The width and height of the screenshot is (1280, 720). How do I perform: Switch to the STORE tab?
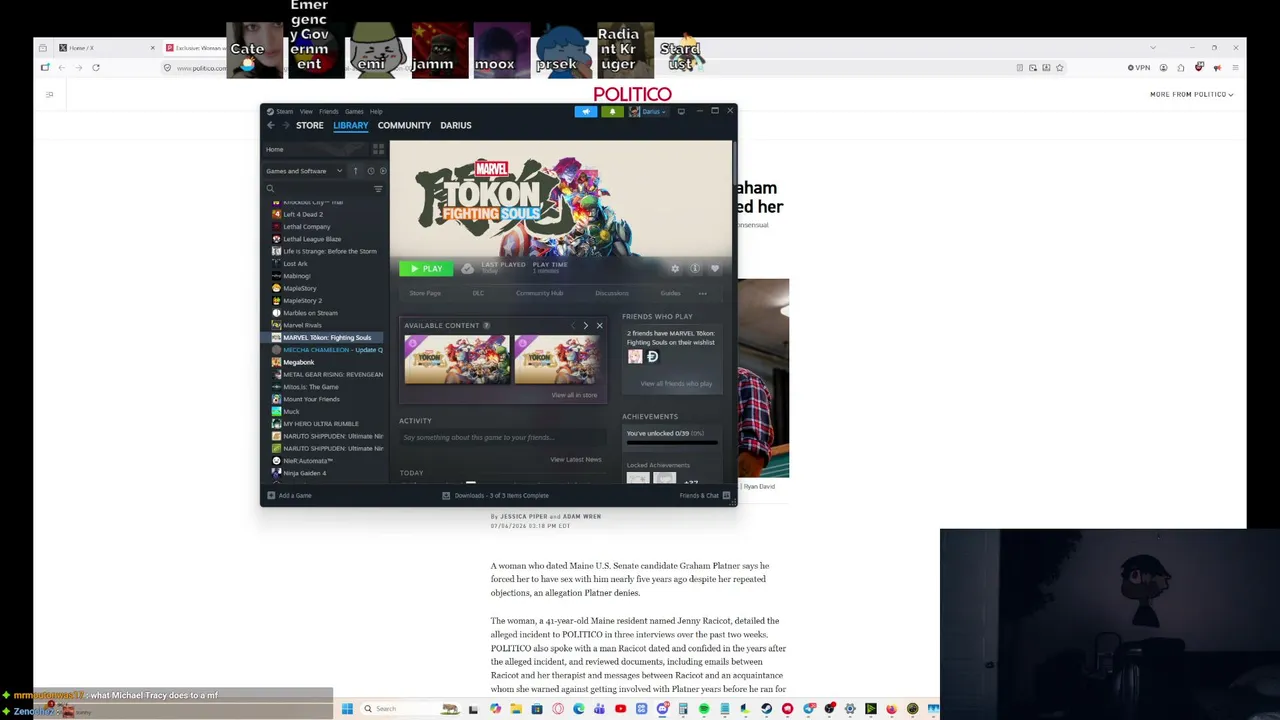click(310, 125)
